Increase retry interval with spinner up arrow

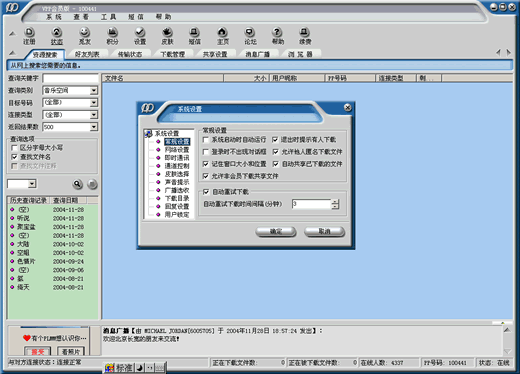[x=335, y=202]
